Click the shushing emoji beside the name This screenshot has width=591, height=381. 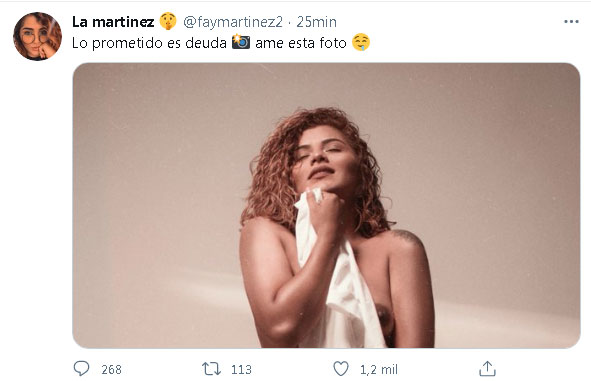[168, 21]
